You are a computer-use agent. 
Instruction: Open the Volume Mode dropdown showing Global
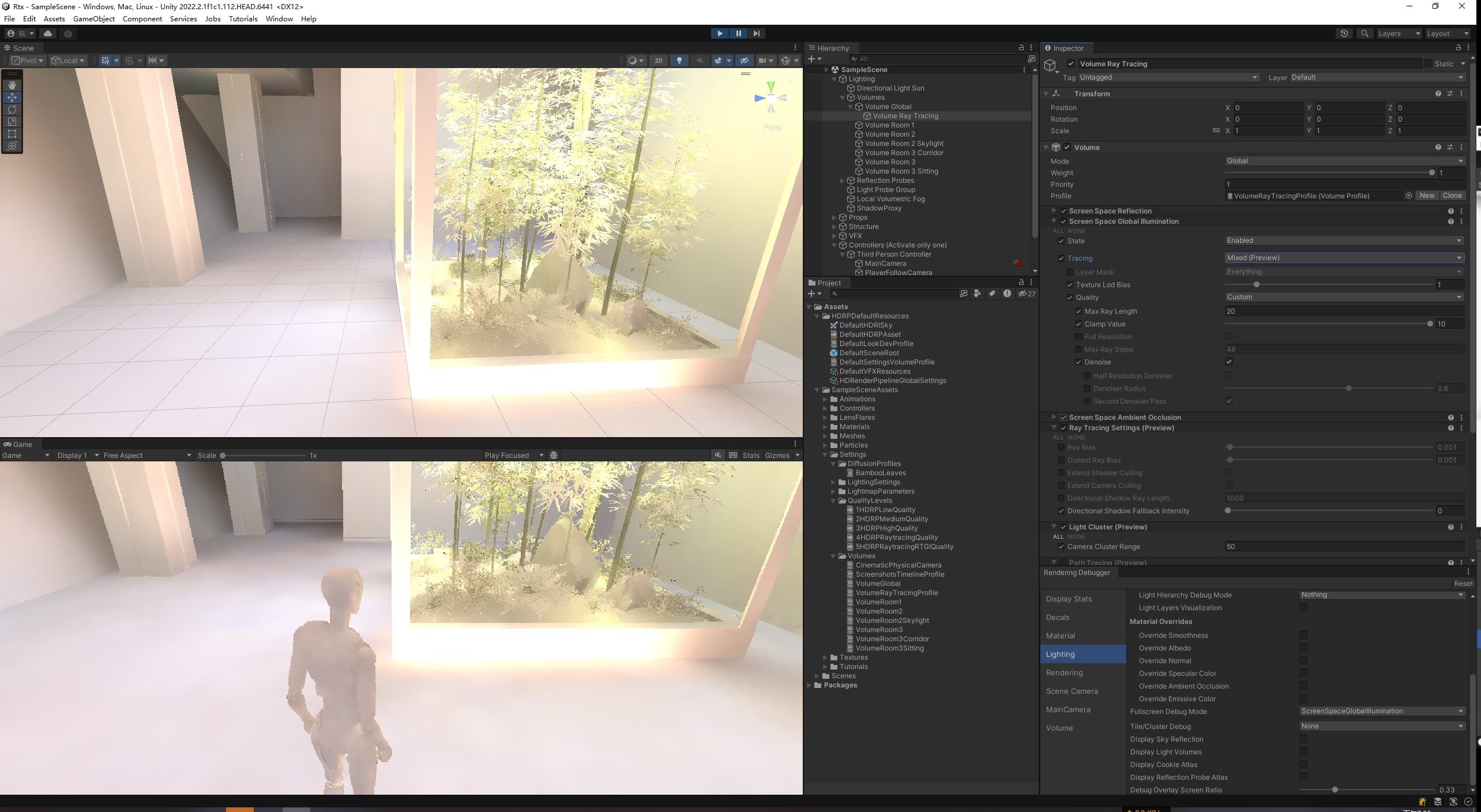1345,161
